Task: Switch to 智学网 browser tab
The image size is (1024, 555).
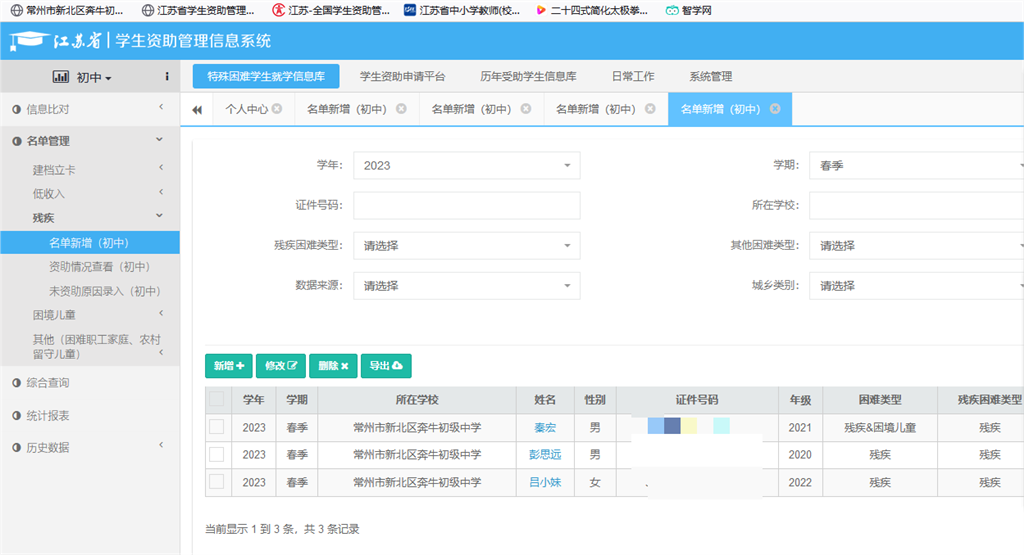Action: pyautogui.click(x=689, y=10)
